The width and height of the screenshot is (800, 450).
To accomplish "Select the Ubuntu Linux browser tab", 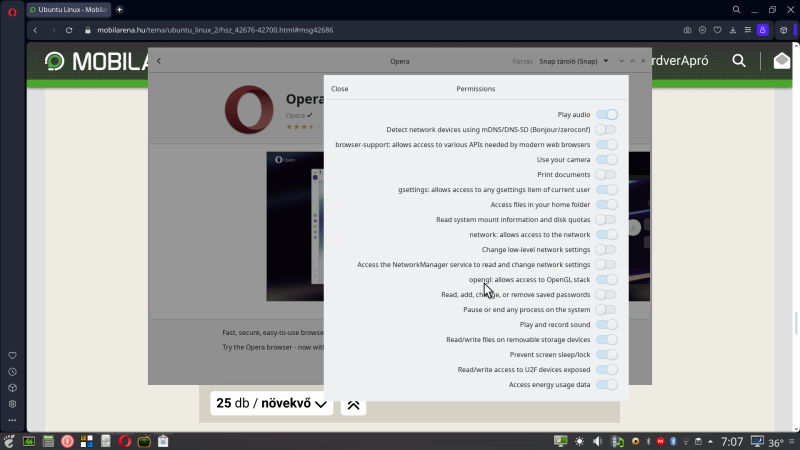I will pyautogui.click(x=68, y=10).
